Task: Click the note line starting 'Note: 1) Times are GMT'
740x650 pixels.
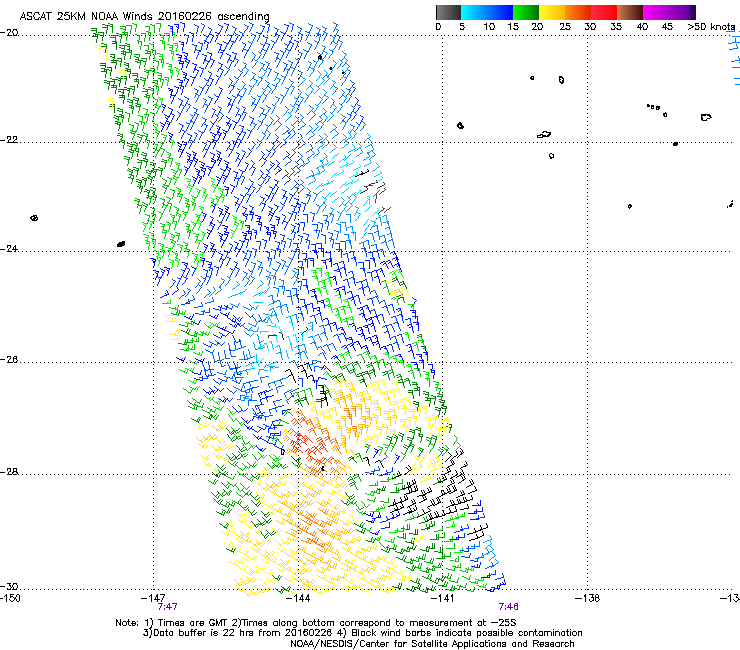Action: click(x=316, y=623)
